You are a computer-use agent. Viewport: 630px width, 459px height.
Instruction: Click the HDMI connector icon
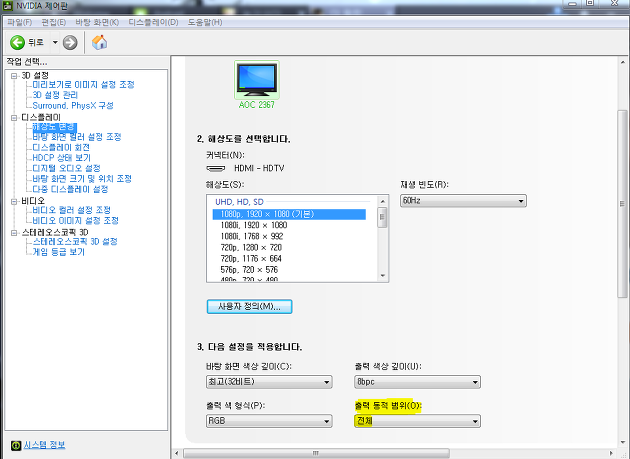point(216,168)
